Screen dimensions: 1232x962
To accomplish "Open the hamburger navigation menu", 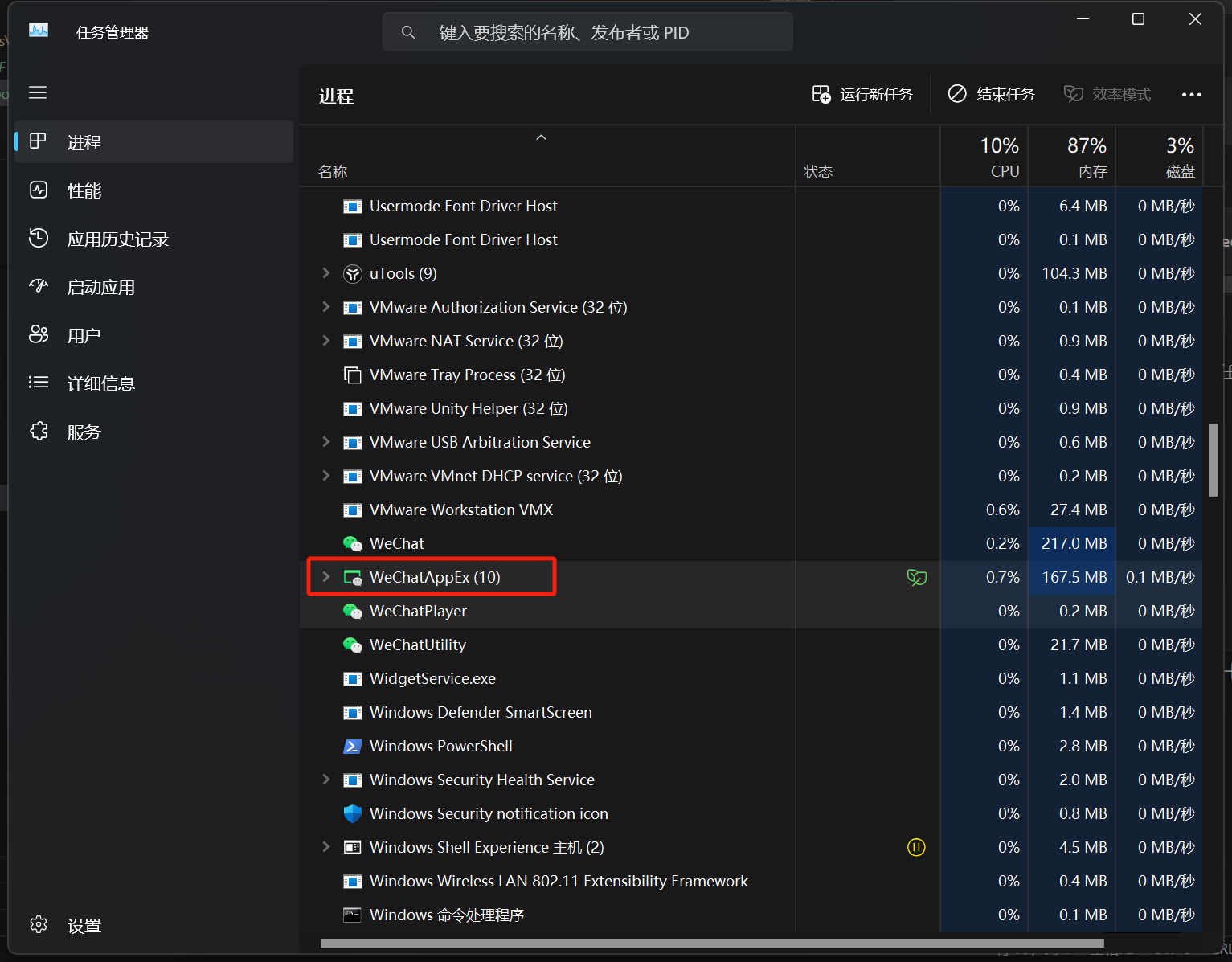I will 38,92.
